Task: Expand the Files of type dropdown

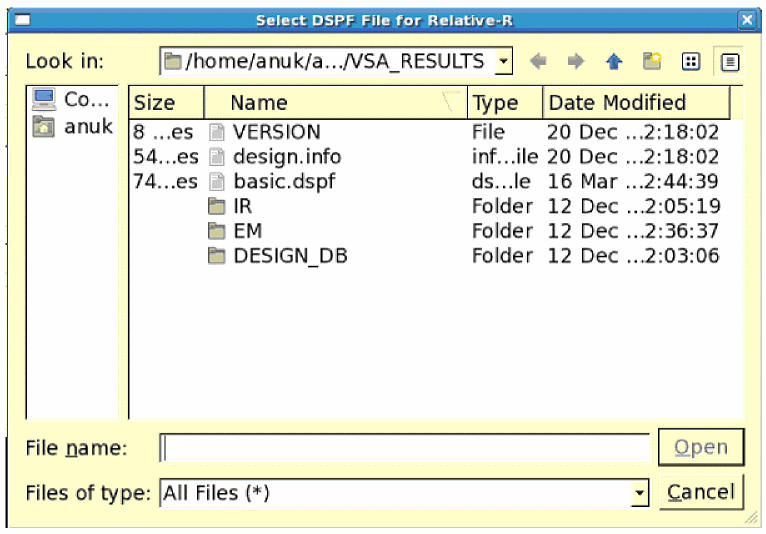Action: (639, 493)
